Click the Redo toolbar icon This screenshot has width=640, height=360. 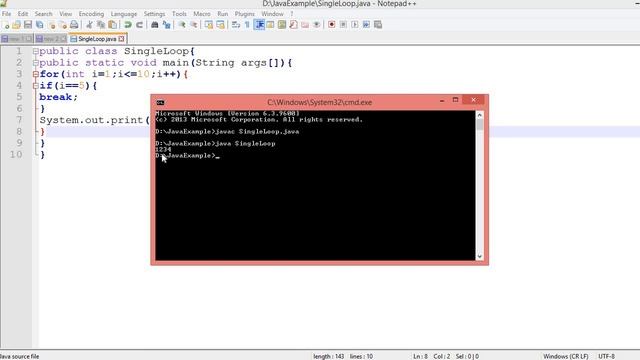click(x=139, y=25)
